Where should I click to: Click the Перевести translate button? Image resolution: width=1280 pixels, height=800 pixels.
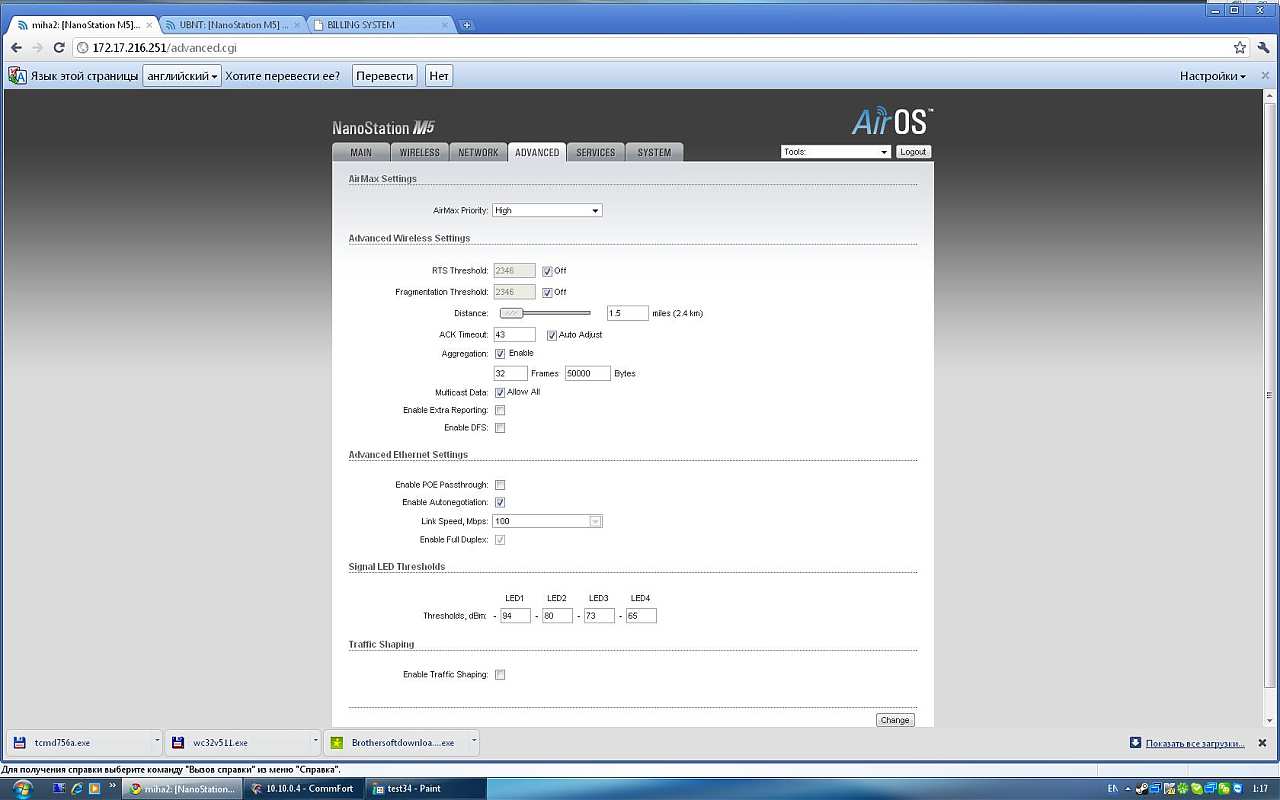385,76
